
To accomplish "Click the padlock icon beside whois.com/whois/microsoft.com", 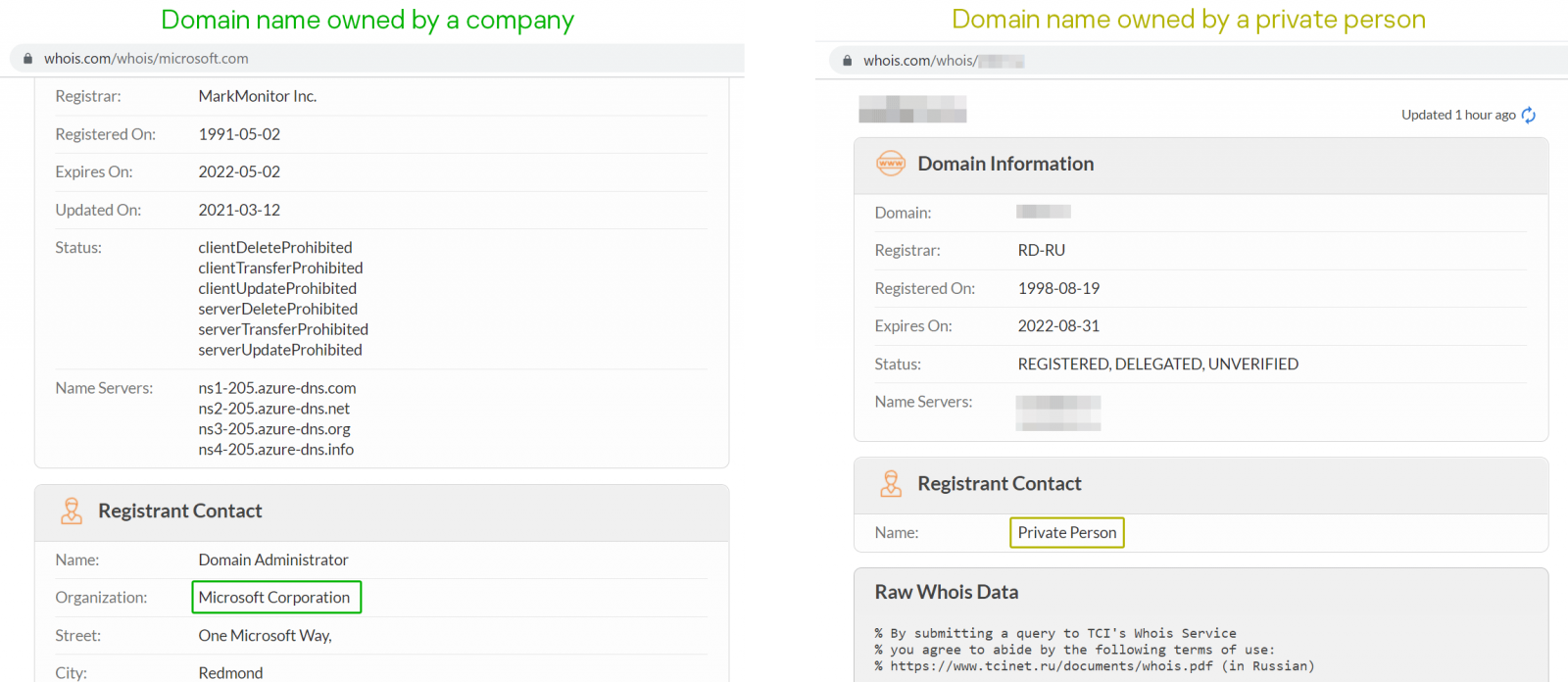I will 28,59.
